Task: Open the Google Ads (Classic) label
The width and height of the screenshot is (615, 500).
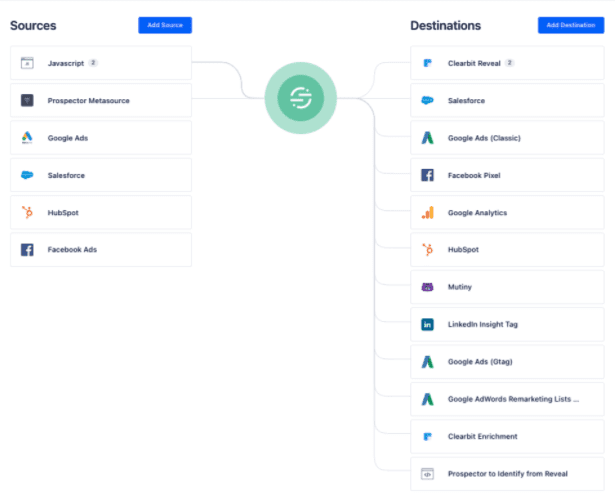Action: pyautogui.click(x=484, y=138)
